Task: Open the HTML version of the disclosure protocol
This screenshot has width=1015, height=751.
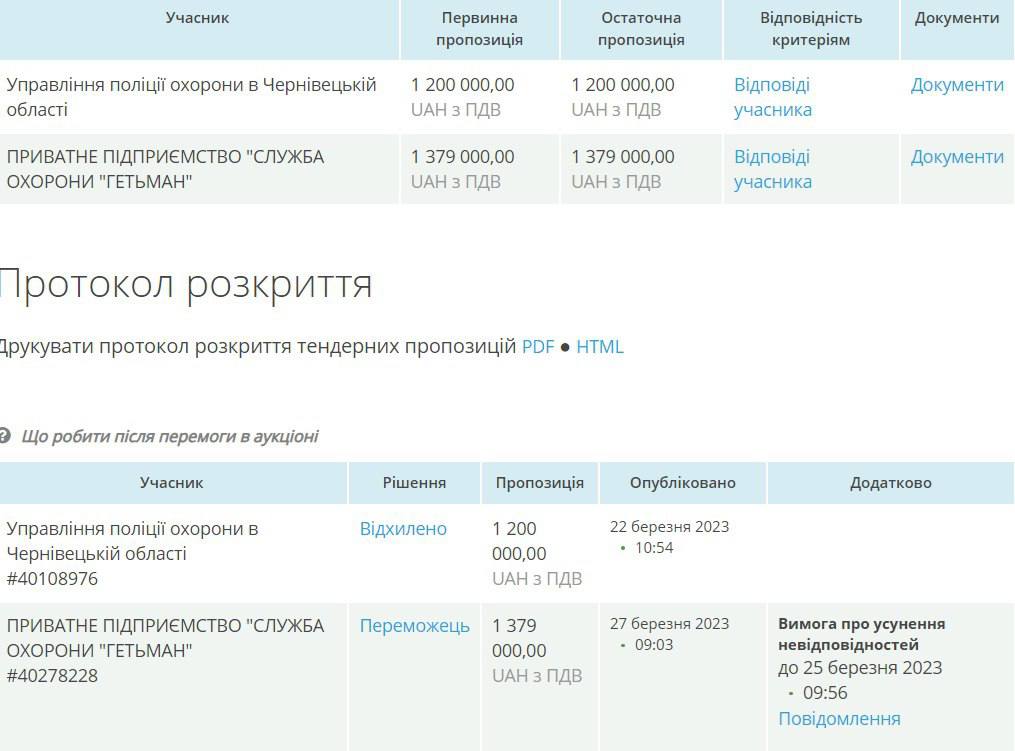Action: [599, 347]
